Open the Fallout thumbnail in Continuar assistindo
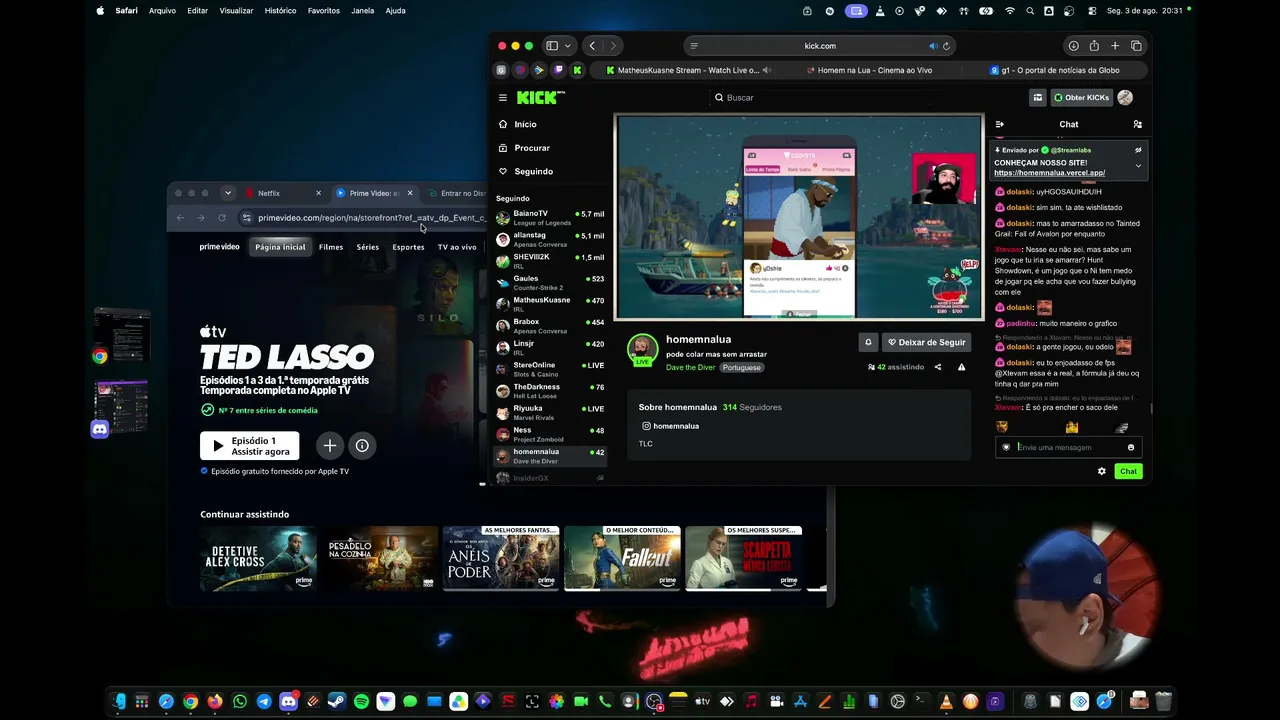Image resolution: width=1280 pixels, height=720 pixels. pos(622,559)
